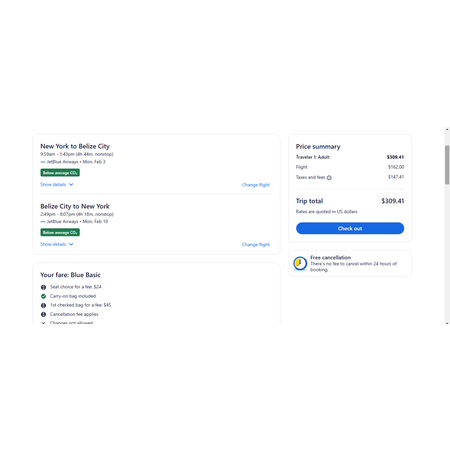Screen dimensions: 450x450
Task: Click the outbound Below average CO2 badge
Action: coord(60,173)
